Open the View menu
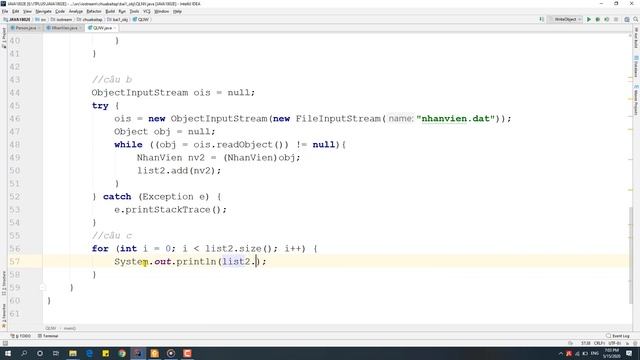The height and width of the screenshot is (360, 640). 27,11
